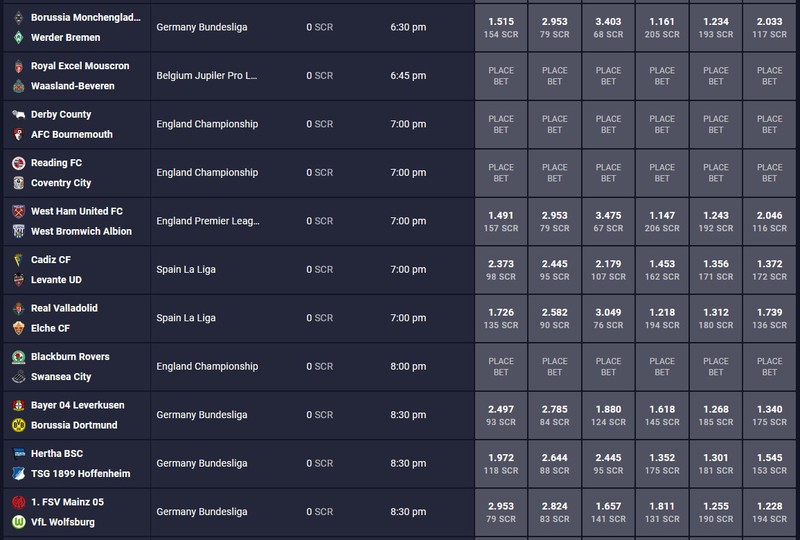Click the Blackburn Rovers crest icon
Viewport: 800px width, 540px height.
click(x=18, y=357)
